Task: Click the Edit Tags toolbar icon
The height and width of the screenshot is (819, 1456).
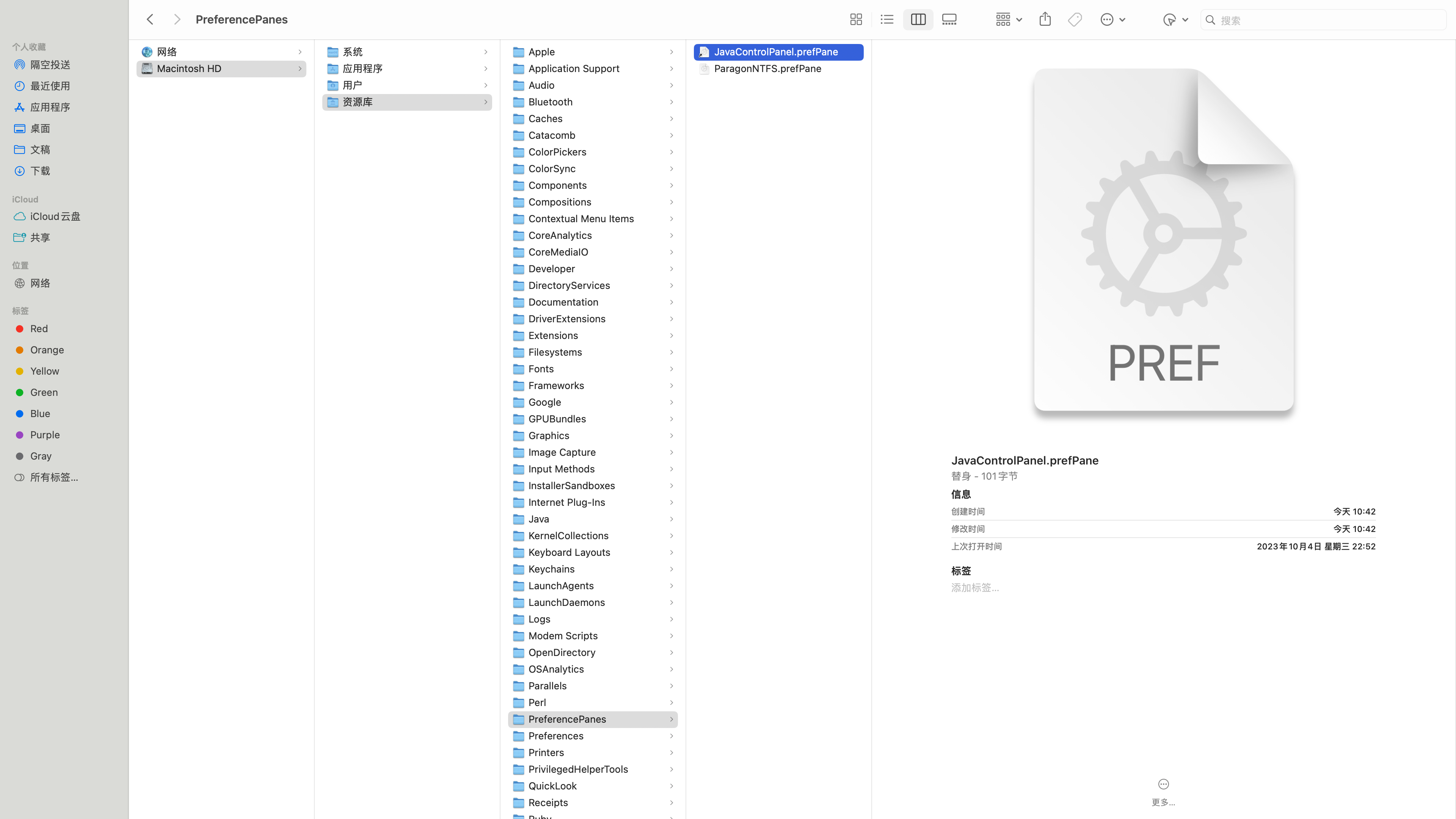Action: pos(1075,20)
